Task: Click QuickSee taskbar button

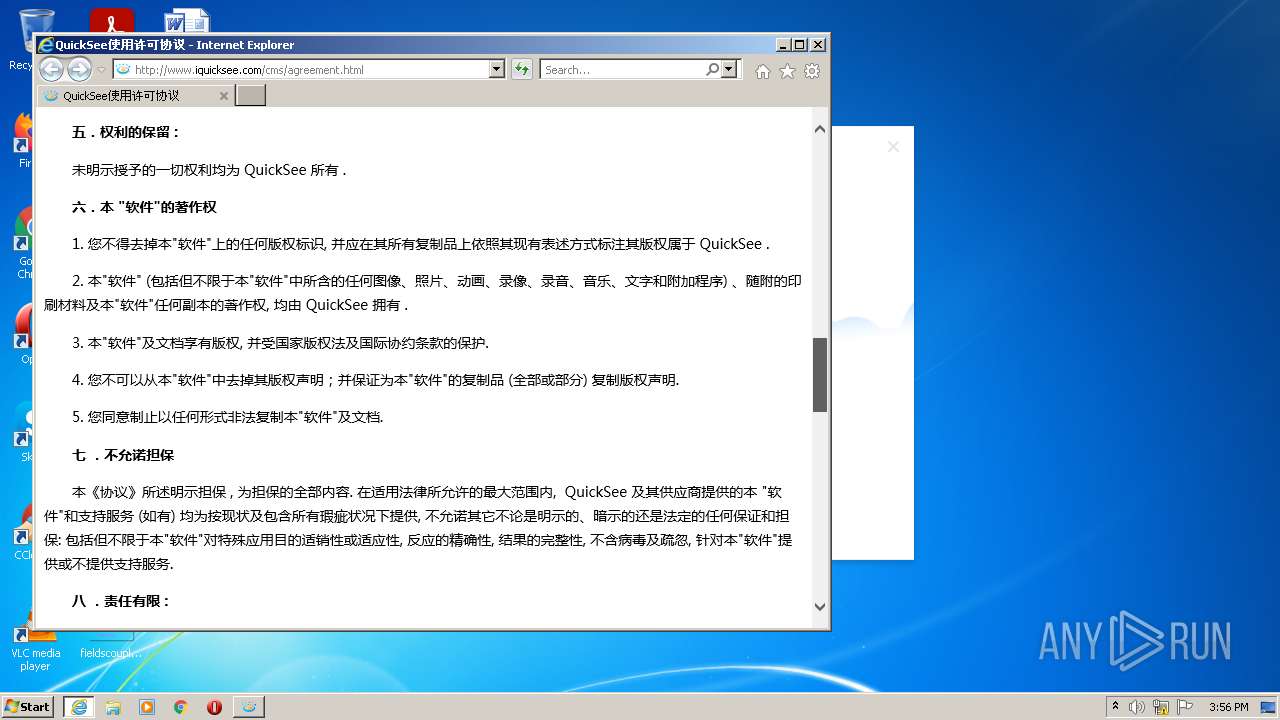Action: click(249, 707)
